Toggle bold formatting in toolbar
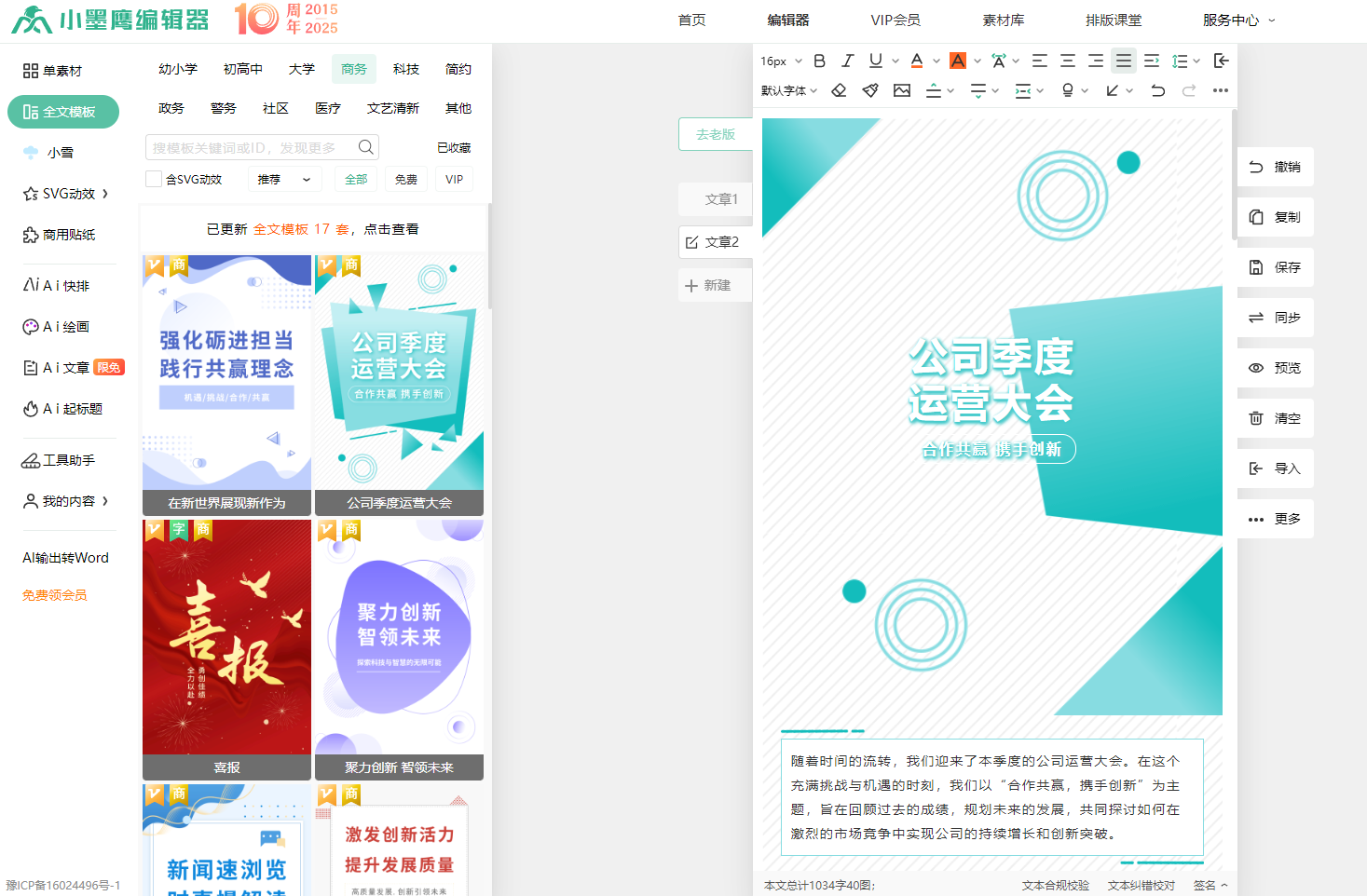Image resolution: width=1367 pixels, height=896 pixels. click(x=819, y=61)
